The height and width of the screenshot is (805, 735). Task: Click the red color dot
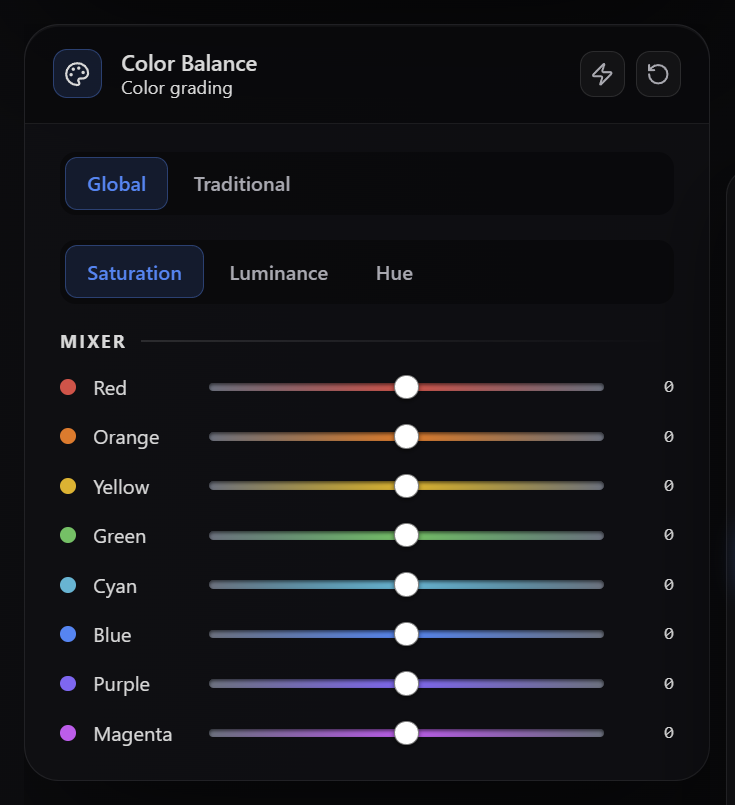tap(68, 387)
